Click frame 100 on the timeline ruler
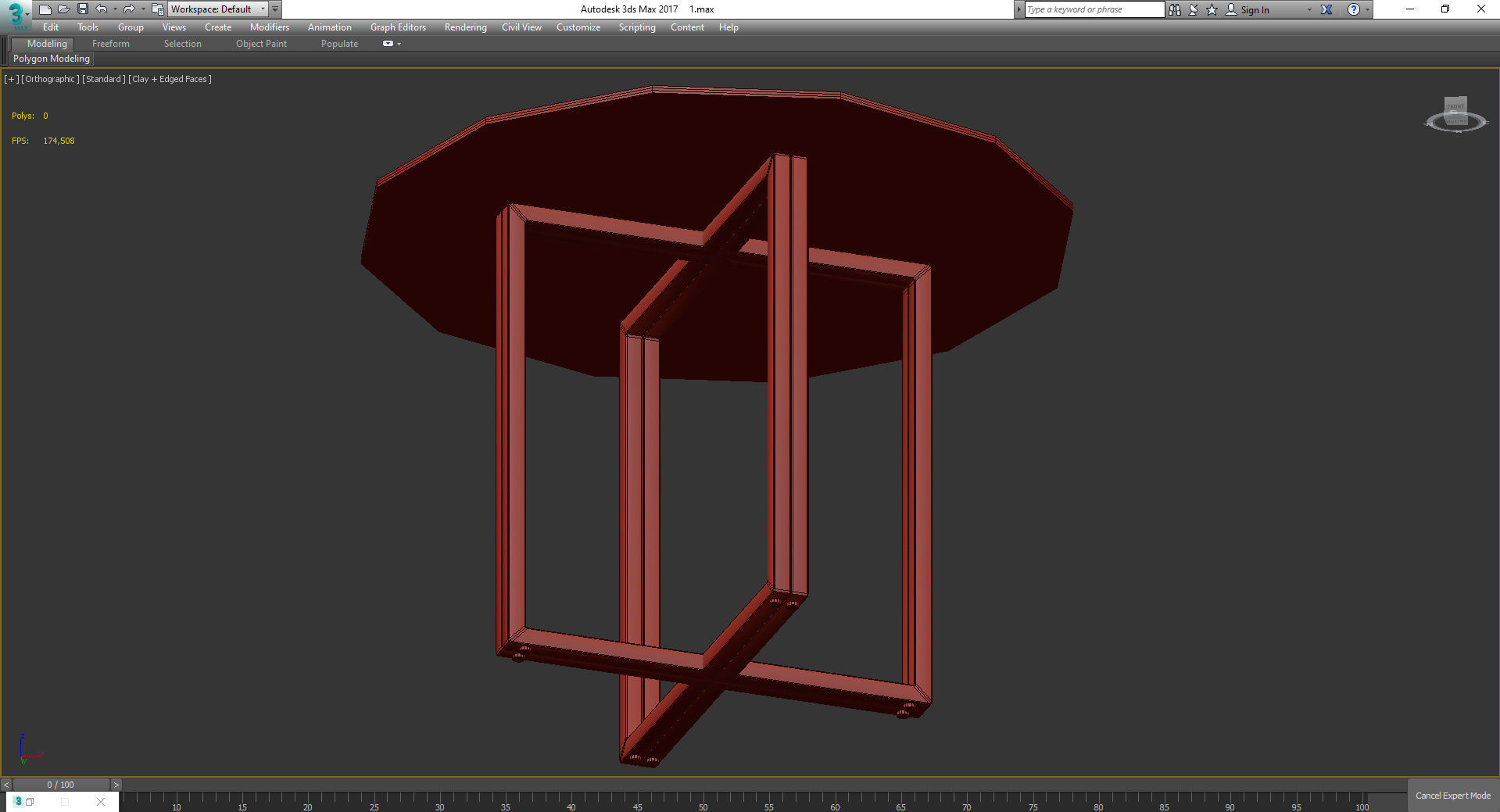The width and height of the screenshot is (1500, 812). pyautogui.click(x=1362, y=807)
